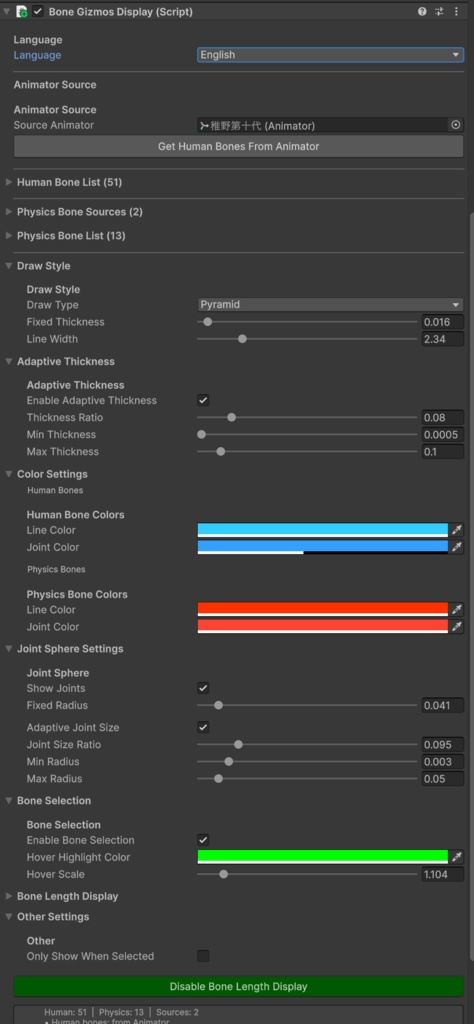Image resolution: width=474 pixels, height=1024 pixels.
Task: Click Min Thickness value field 0.0005
Action: 443,434
